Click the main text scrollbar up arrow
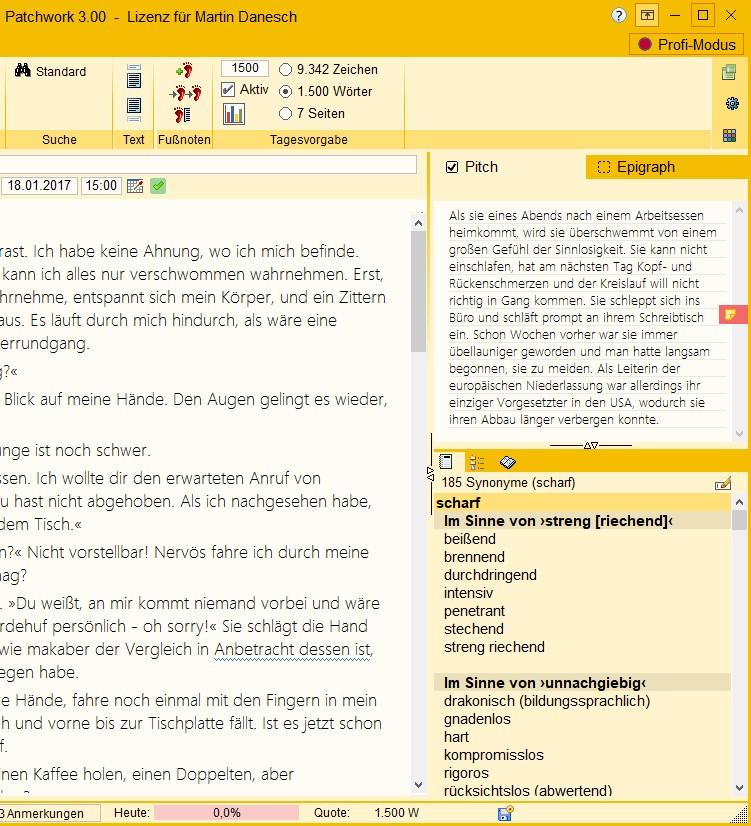751x826 pixels. 419,223
